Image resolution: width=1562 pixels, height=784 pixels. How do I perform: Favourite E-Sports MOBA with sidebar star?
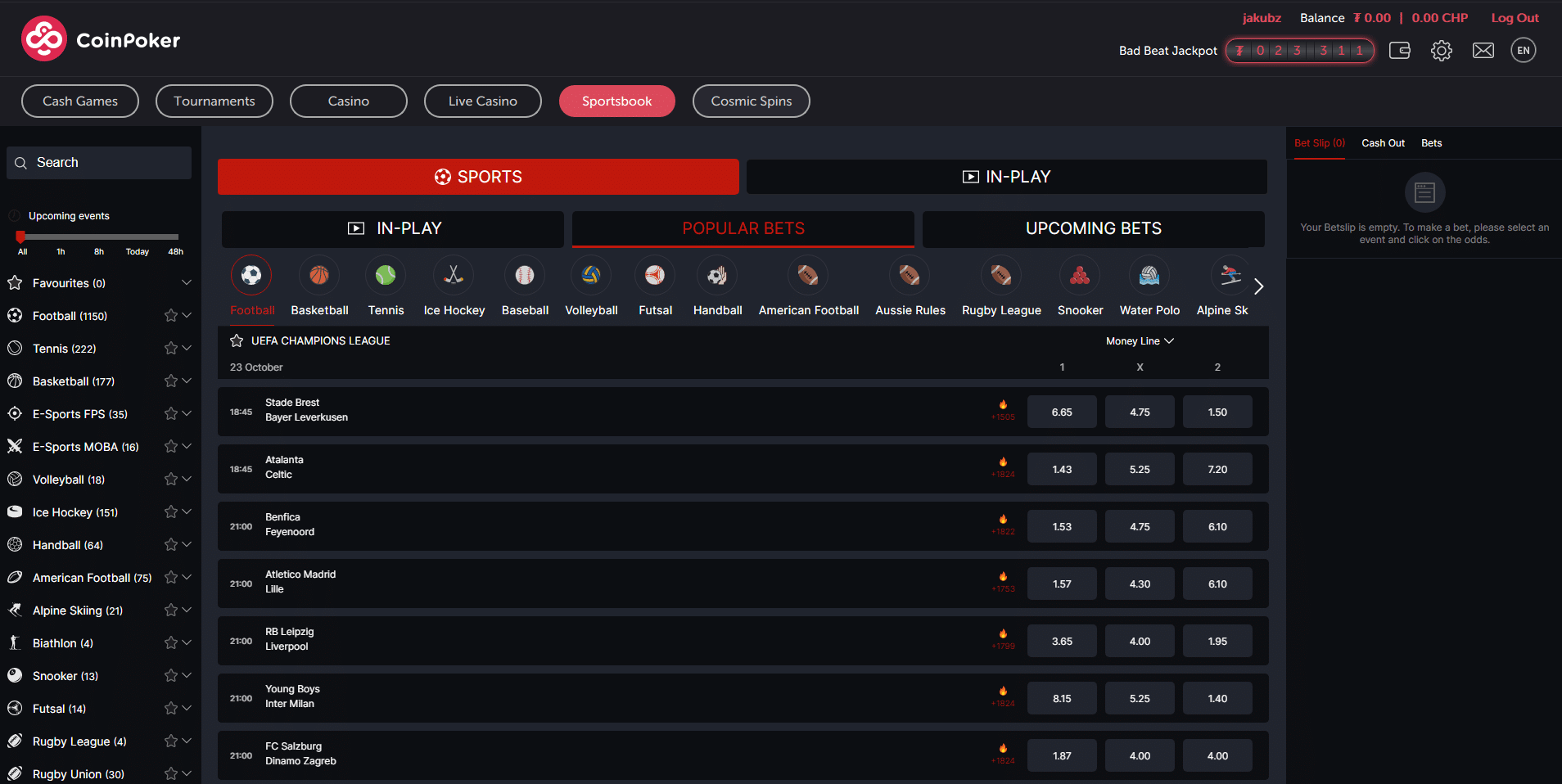click(x=170, y=446)
